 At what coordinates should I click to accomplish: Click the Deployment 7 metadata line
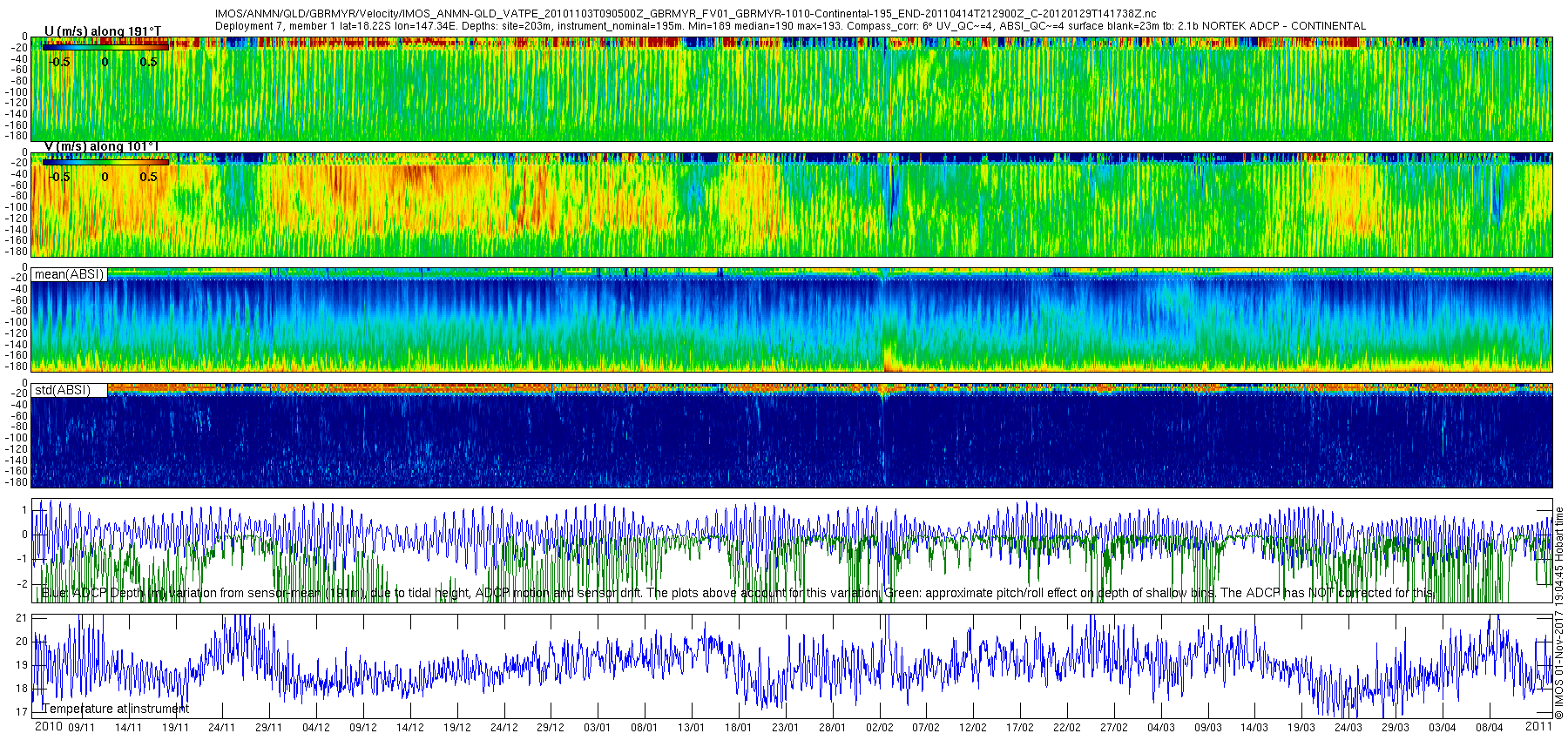790,26
